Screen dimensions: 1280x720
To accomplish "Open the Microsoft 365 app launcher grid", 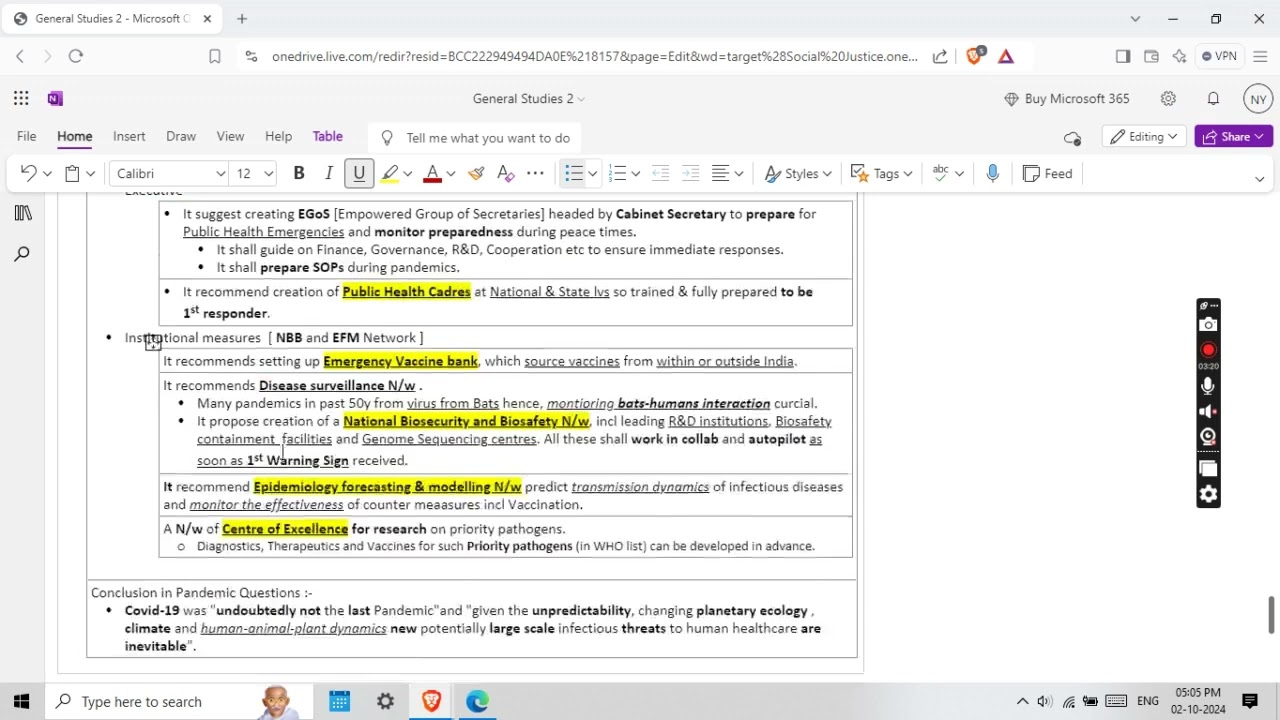I will pyautogui.click(x=21, y=98).
